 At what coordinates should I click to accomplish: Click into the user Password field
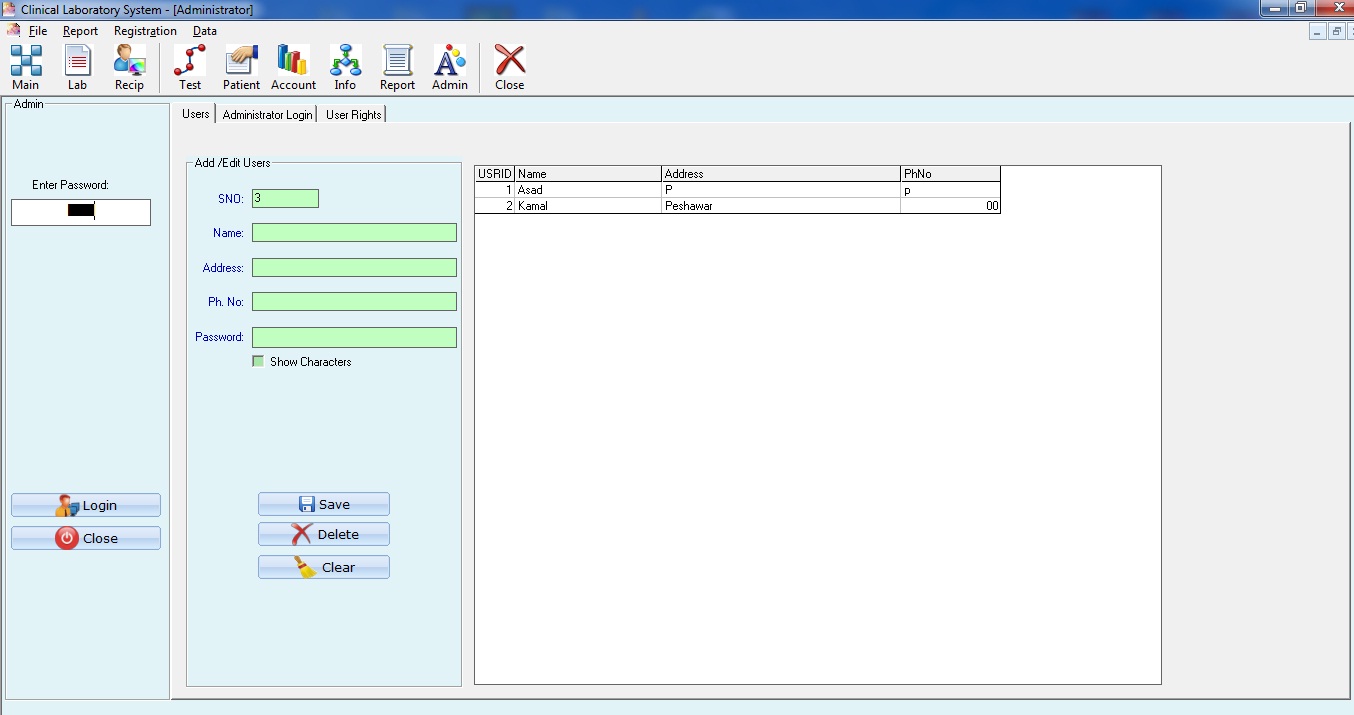click(x=354, y=337)
